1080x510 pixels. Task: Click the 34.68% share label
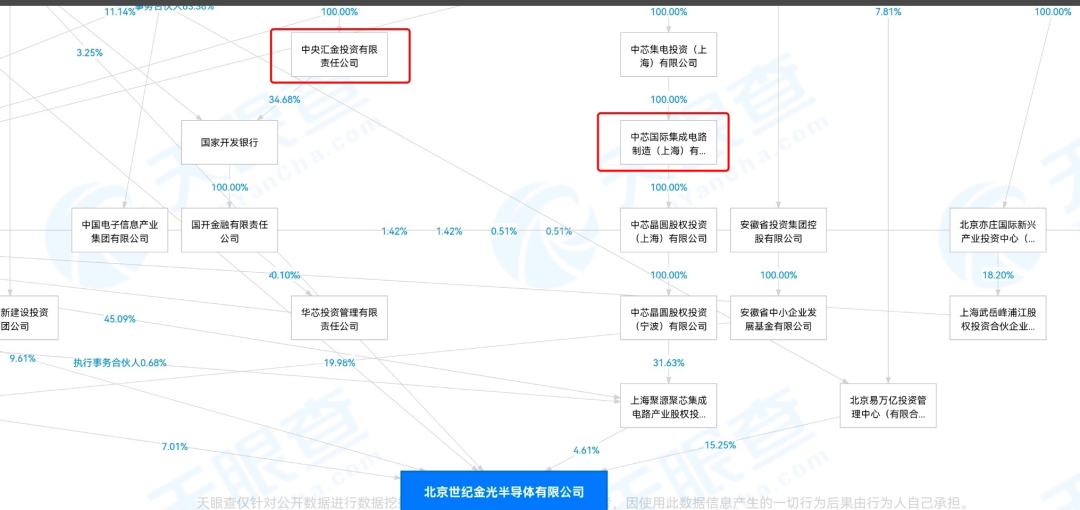click(x=284, y=99)
